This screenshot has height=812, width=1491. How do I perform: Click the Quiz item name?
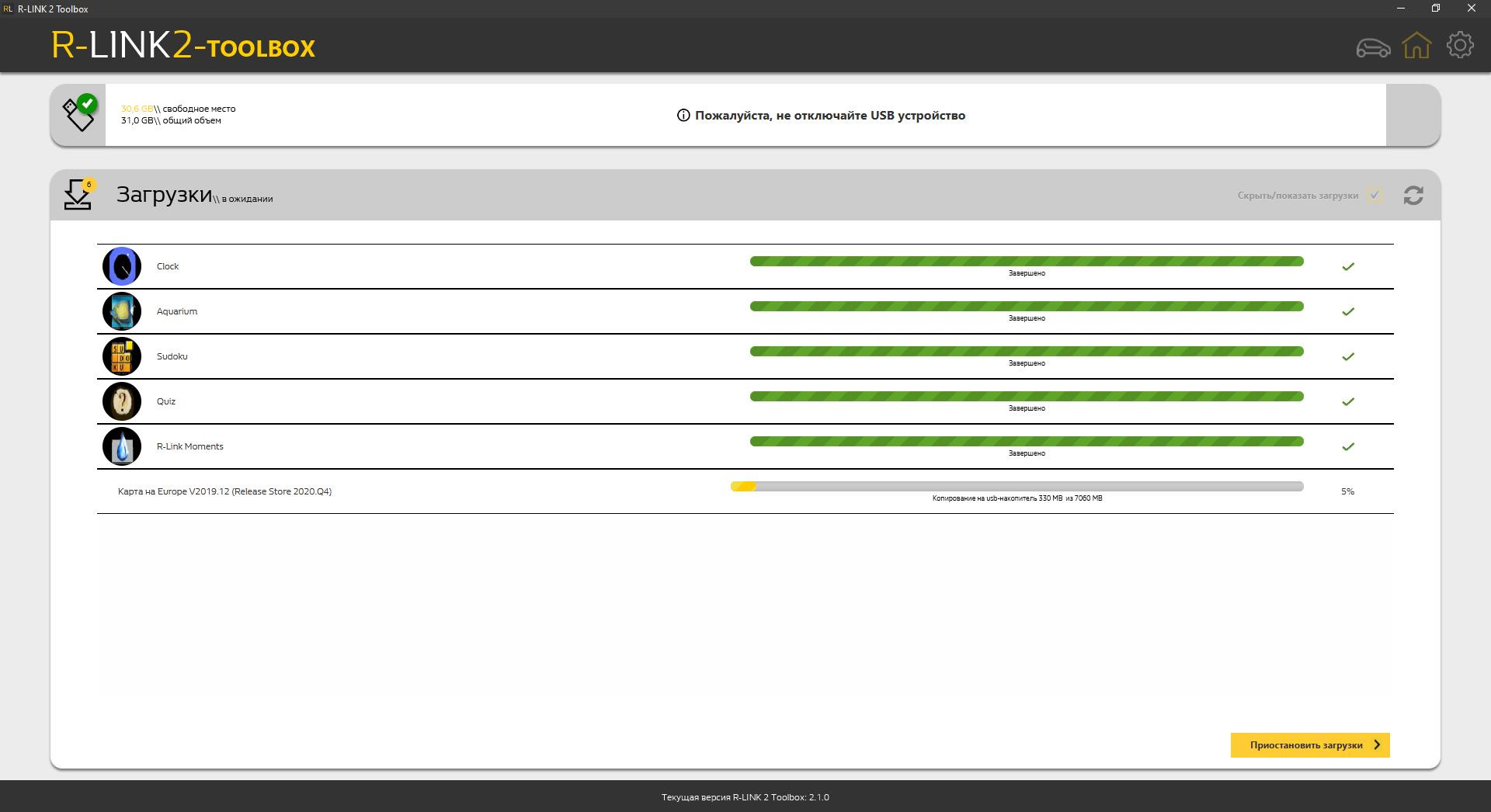166,401
